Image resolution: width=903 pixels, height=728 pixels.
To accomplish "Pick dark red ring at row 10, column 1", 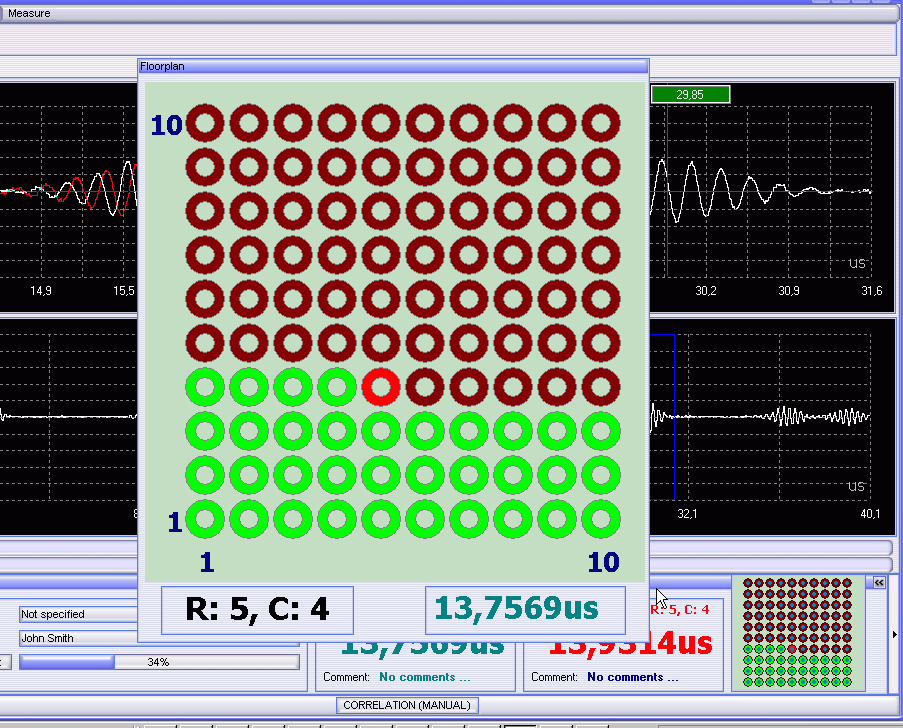I will point(205,123).
